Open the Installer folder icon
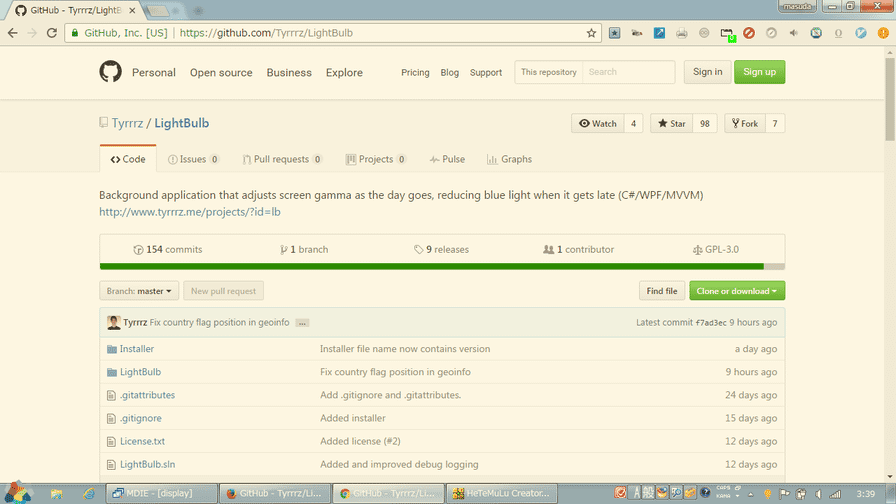The height and width of the screenshot is (504, 896). pyautogui.click(x=111, y=349)
